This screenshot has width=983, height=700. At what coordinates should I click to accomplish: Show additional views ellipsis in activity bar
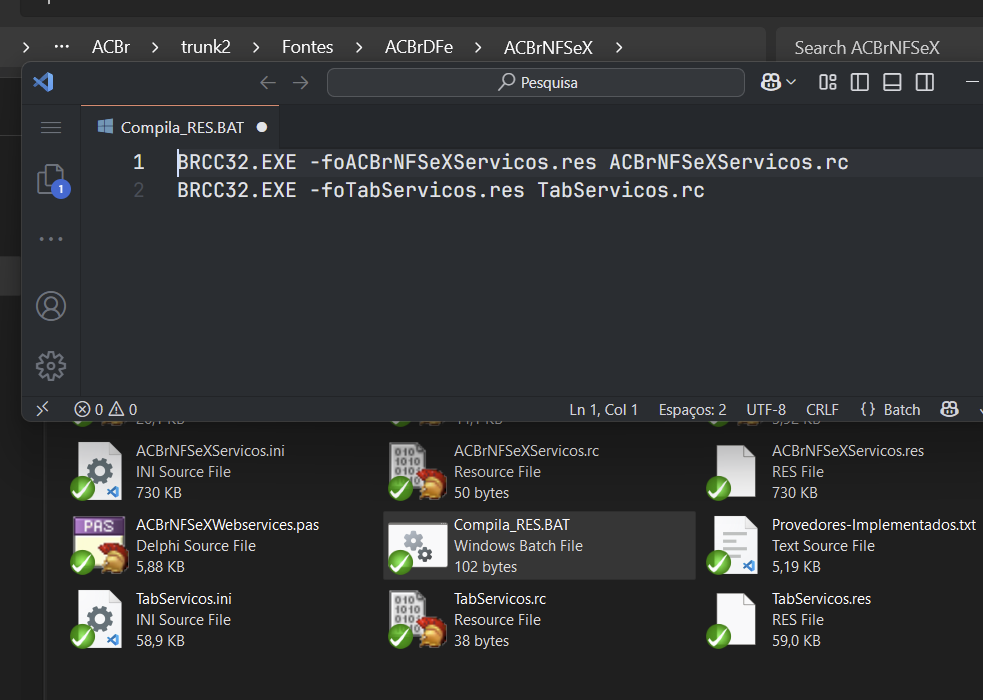[x=51, y=239]
